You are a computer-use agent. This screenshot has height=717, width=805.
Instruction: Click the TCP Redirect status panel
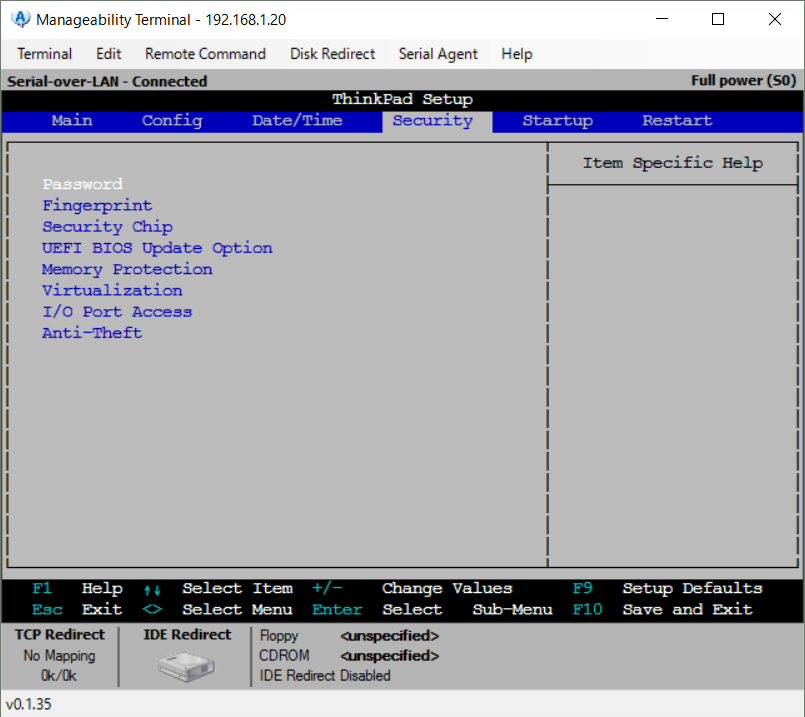pos(60,655)
